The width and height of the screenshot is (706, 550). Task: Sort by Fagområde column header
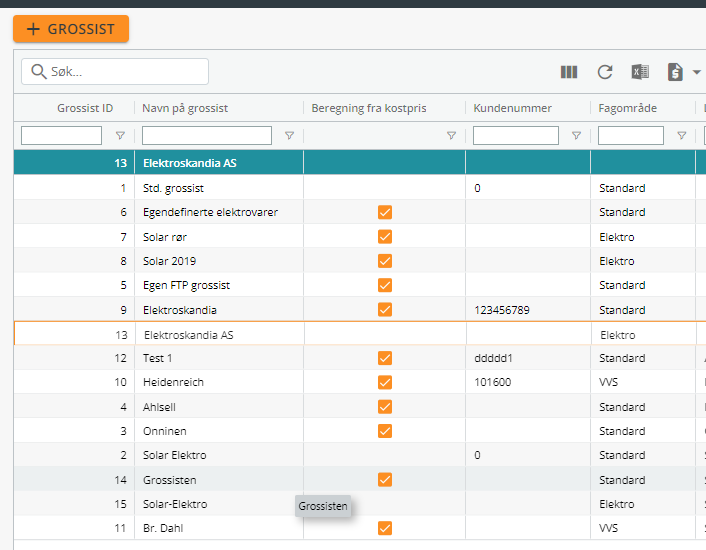coord(627,108)
